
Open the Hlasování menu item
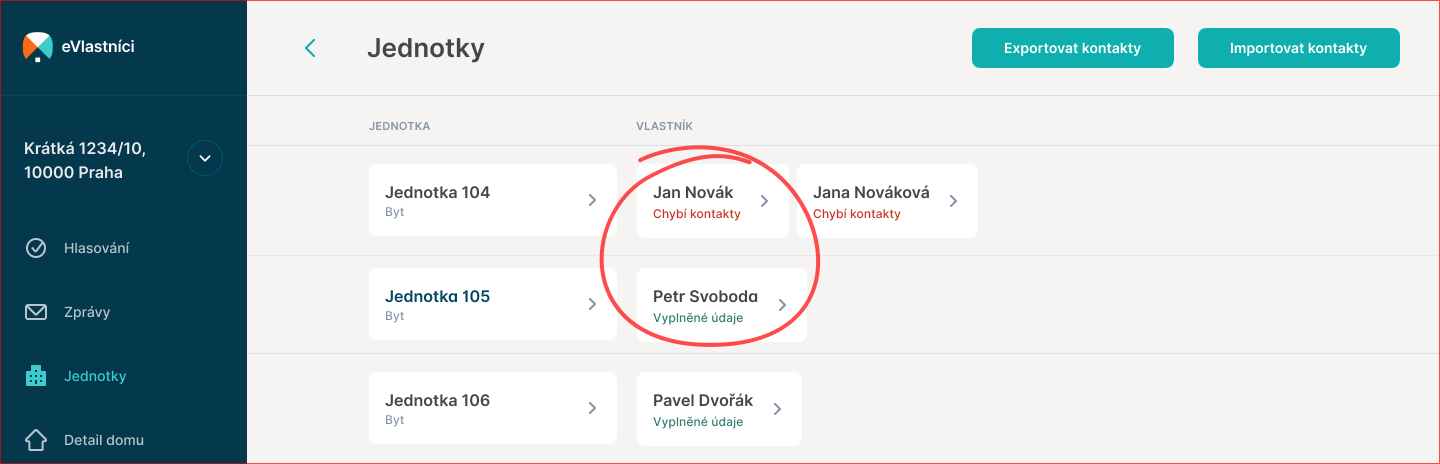(96, 248)
